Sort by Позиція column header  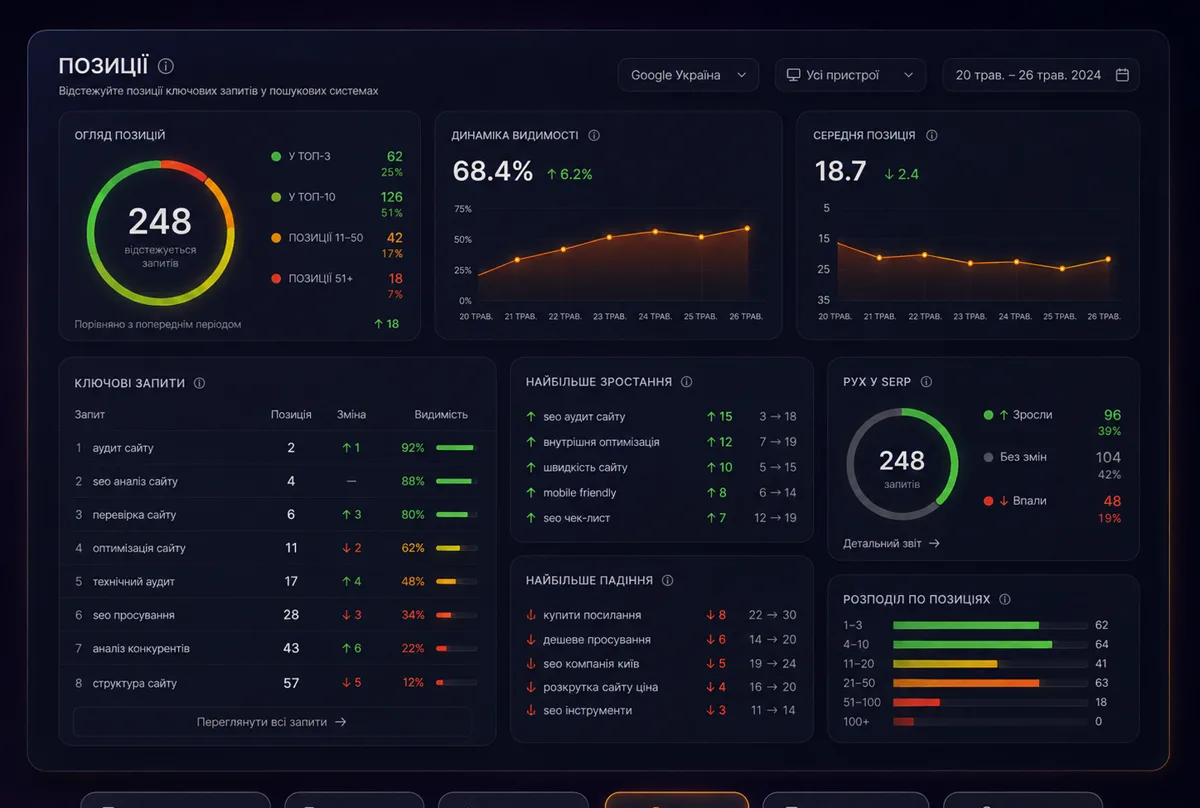[x=291, y=414]
